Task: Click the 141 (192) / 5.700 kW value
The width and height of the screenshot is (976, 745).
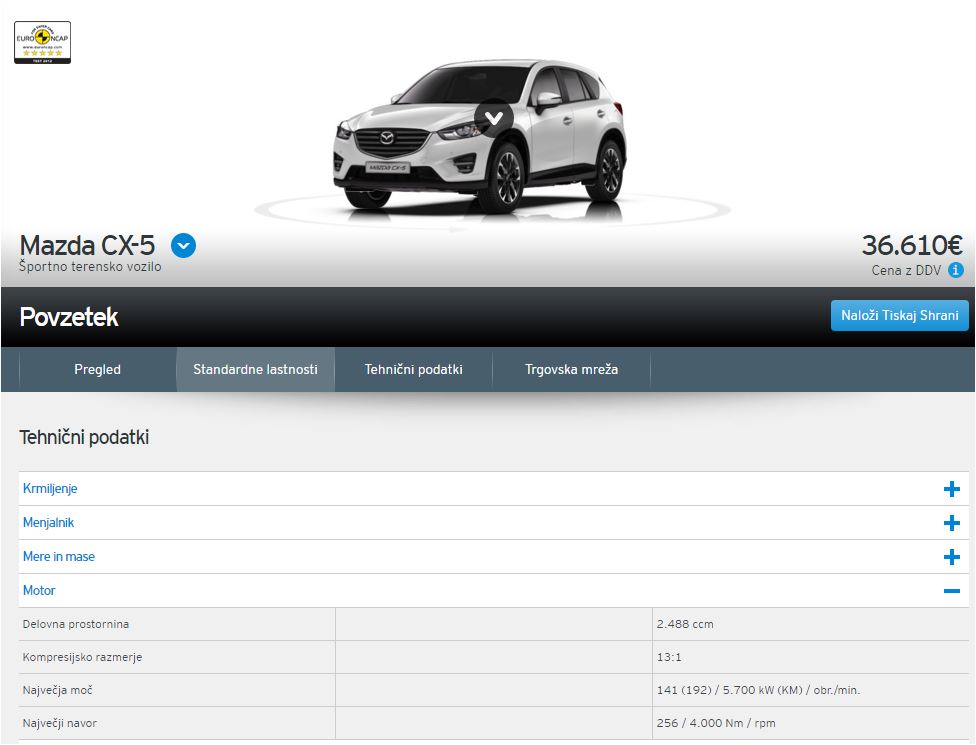Action: click(758, 690)
